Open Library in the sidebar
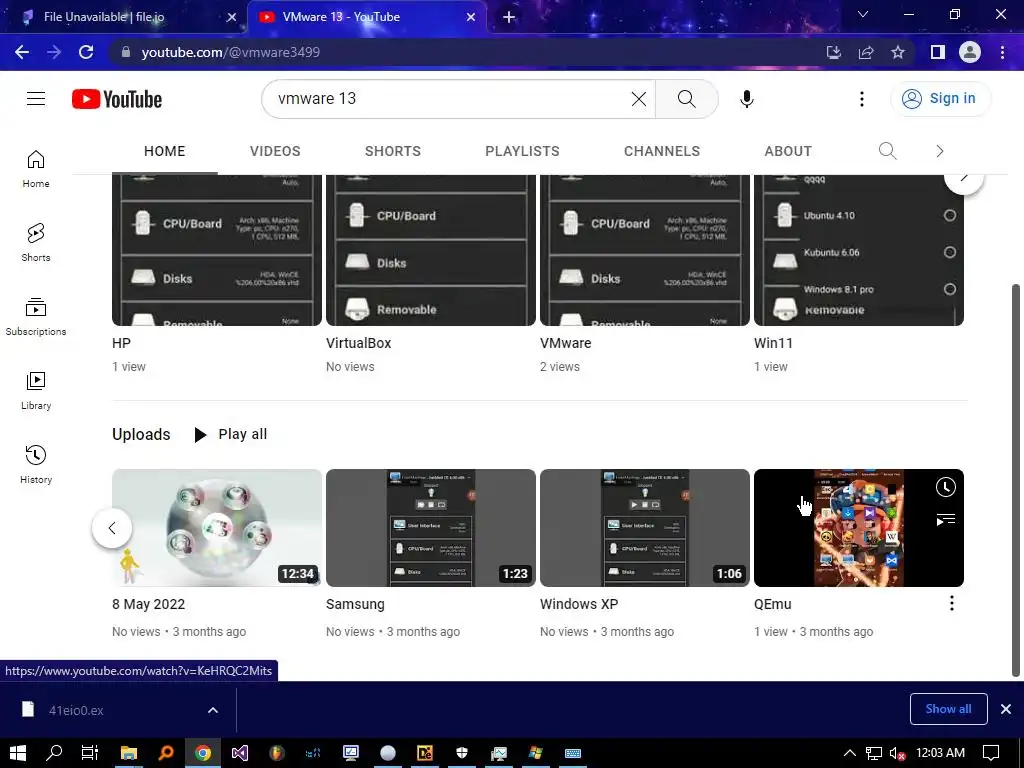The height and width of the screenshot is (768, 1024). point(36,391)
